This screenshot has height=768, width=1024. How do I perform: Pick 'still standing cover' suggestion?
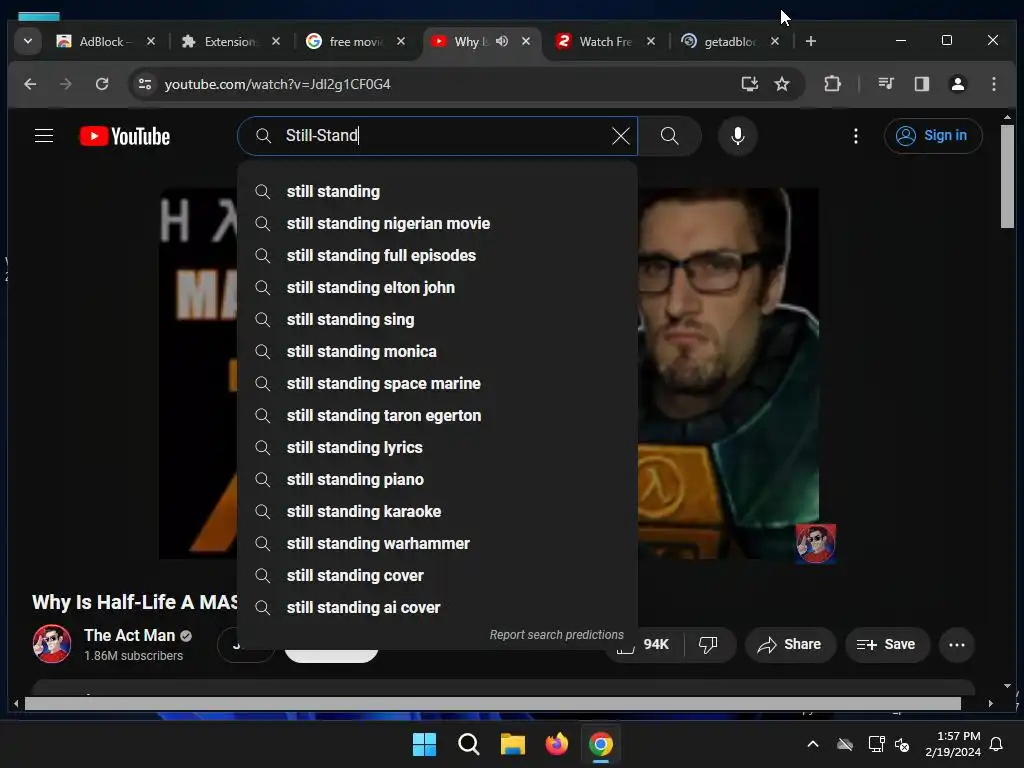pos(438,575)
